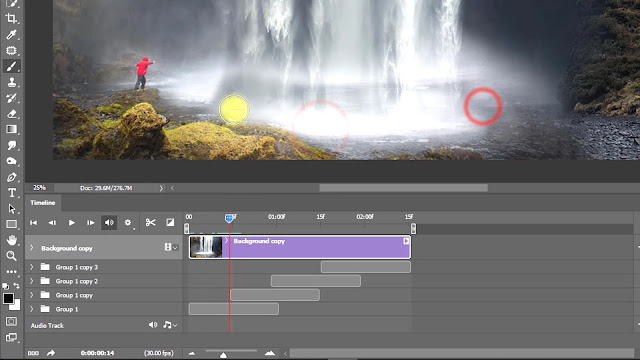
Task: Select the Horizontal Type tool
Action: (11, 193)
